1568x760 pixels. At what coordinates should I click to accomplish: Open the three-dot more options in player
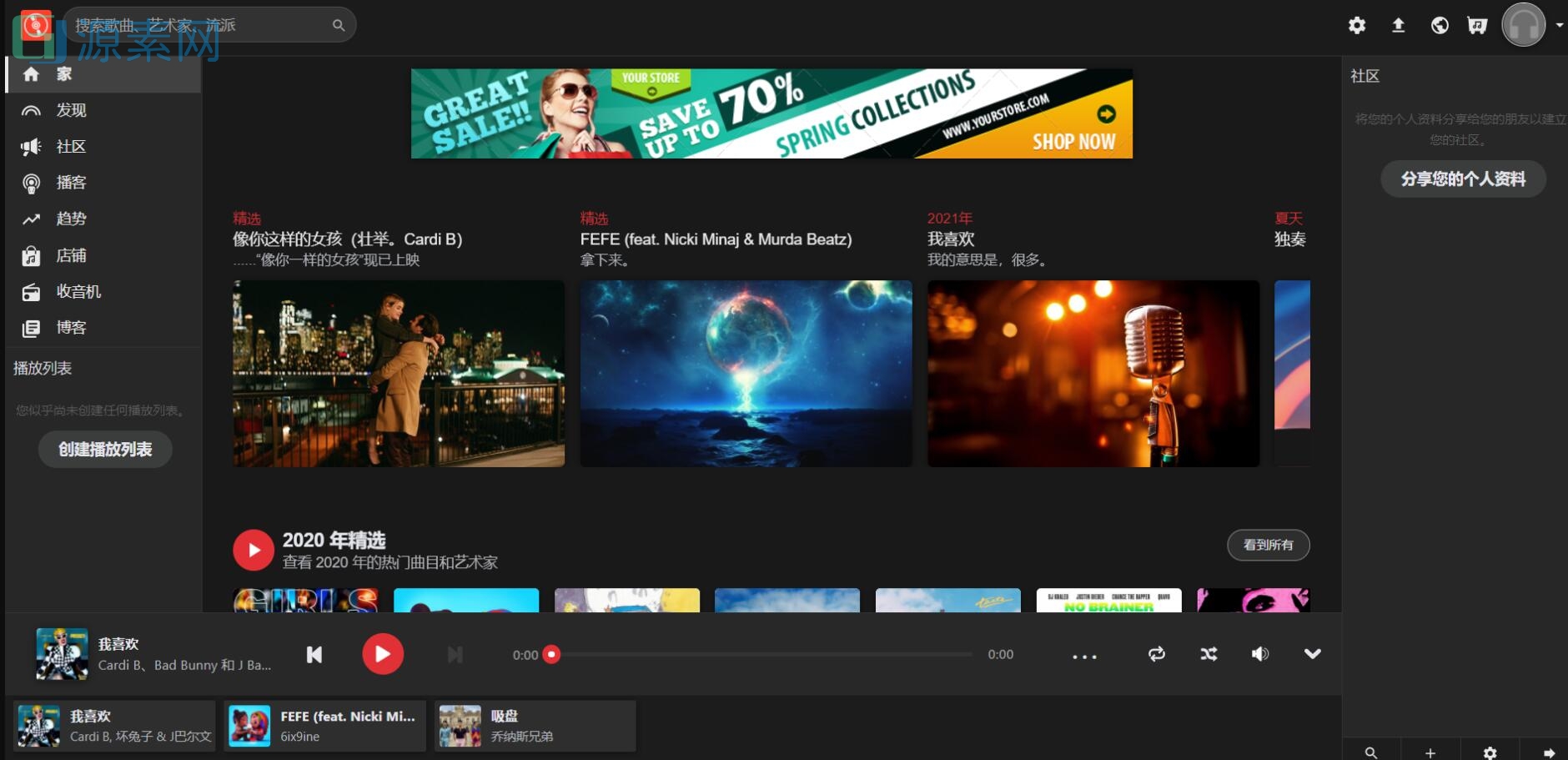[1084, 657]
